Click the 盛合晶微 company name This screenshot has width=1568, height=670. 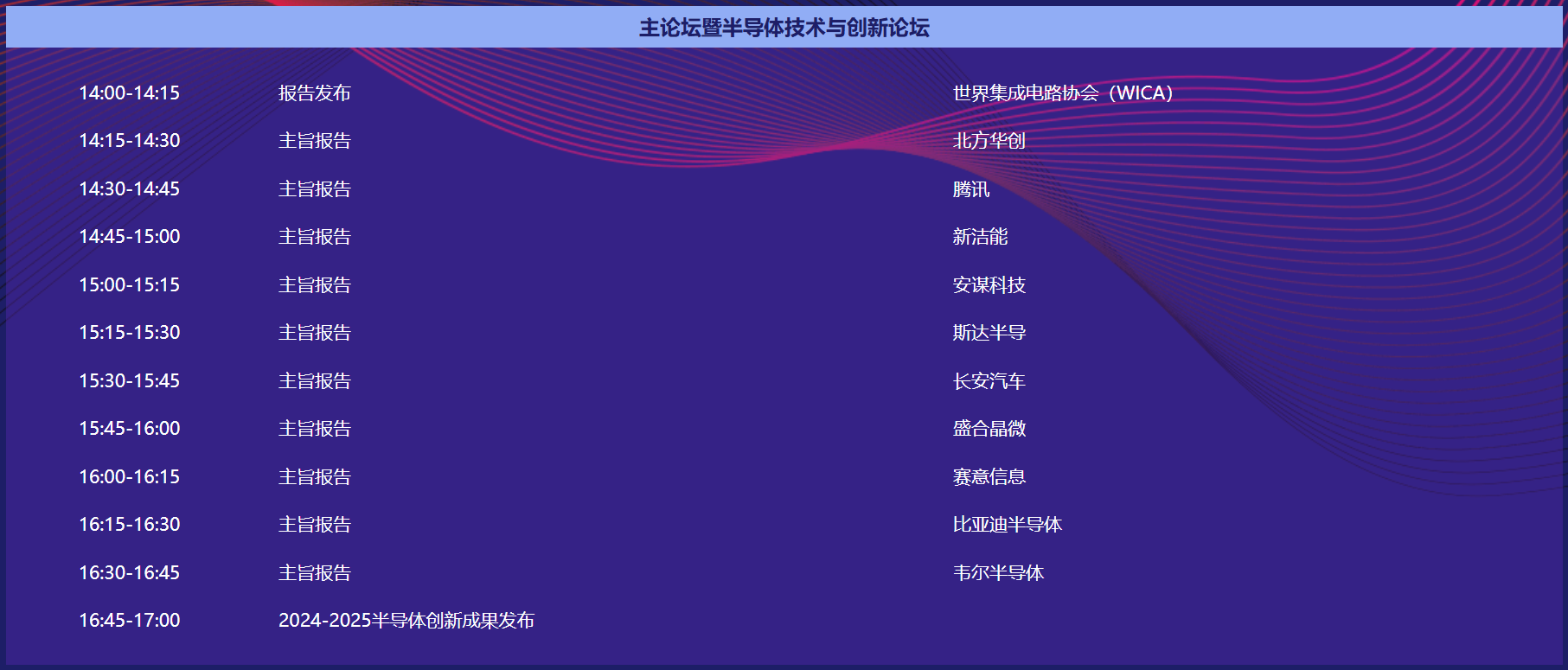[x=989, y=428]
